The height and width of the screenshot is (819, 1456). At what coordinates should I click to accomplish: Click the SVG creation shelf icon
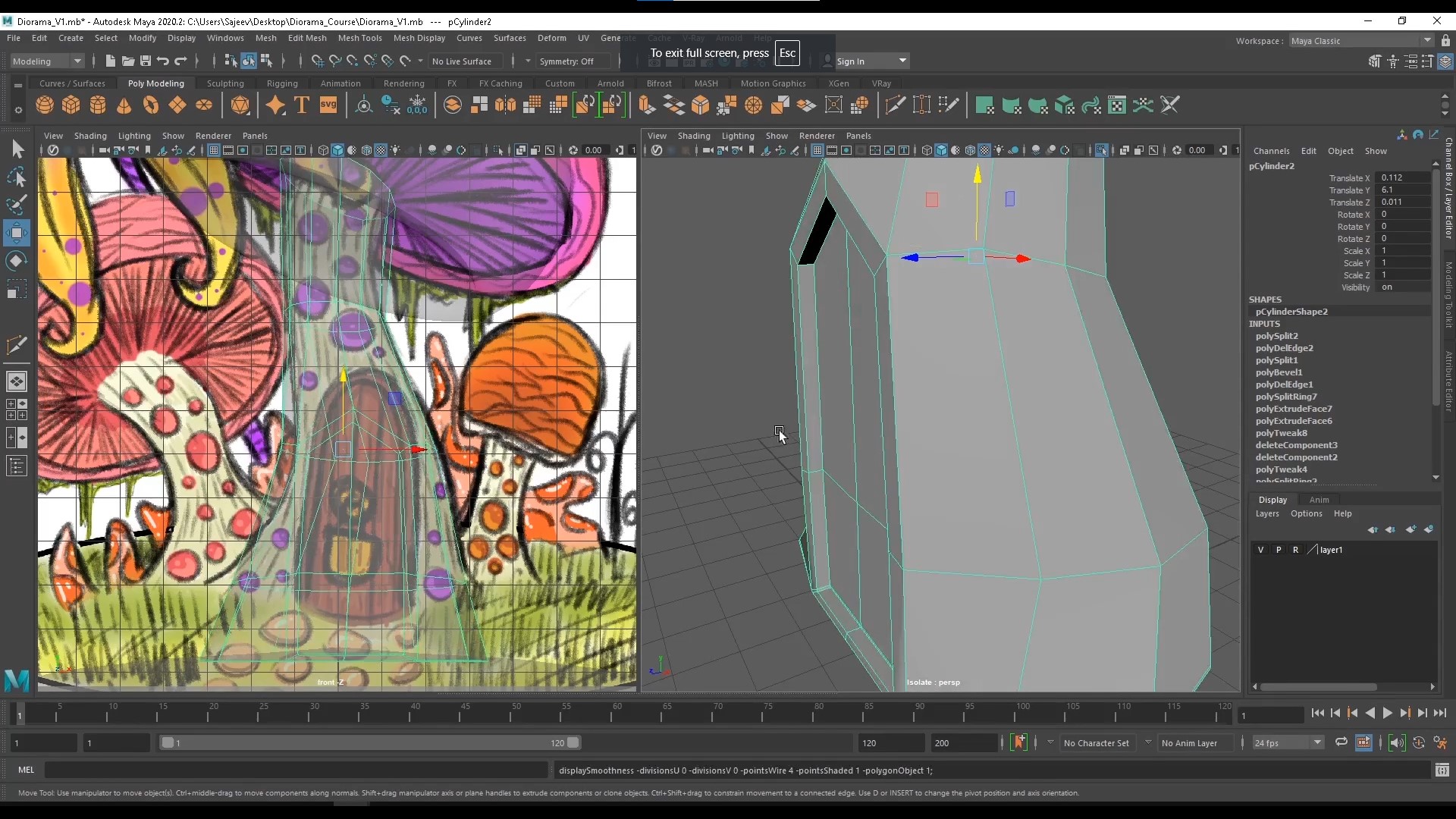pos(328,105)
